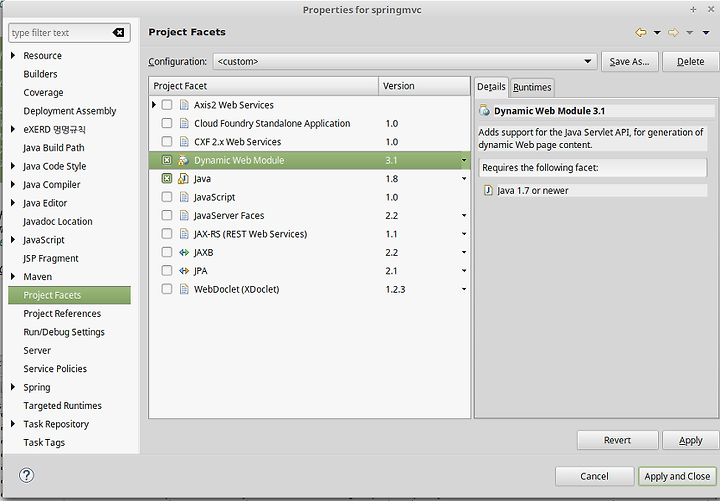The height and width of the screenshot is (501, 720).
Task: Open JPA version dropdown arrow
Action: [x=464, y=270]
